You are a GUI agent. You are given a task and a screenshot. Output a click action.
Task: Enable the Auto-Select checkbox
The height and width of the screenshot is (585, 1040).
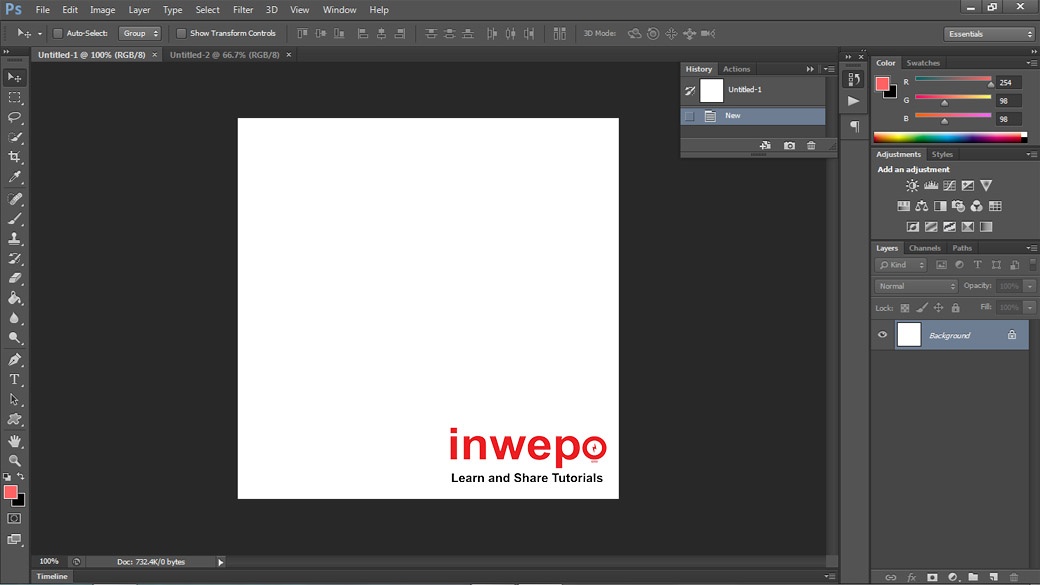pos(57,33)
